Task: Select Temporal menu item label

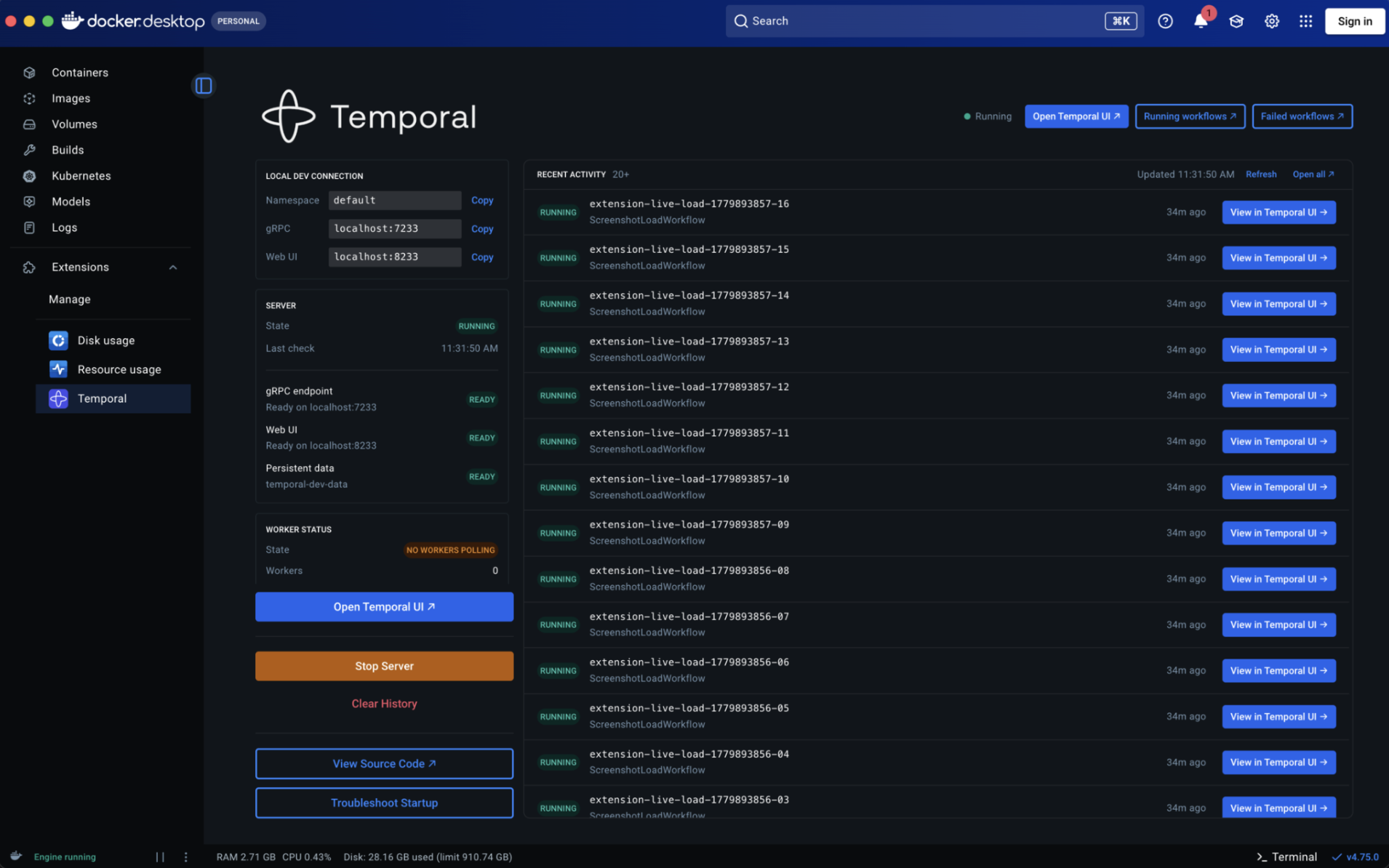Action: [102, 398]
